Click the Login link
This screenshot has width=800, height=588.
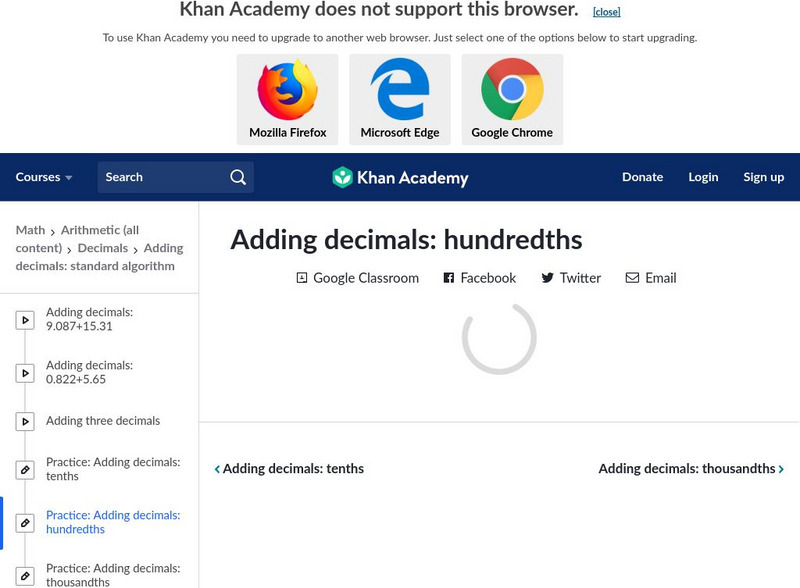point(703,177)
